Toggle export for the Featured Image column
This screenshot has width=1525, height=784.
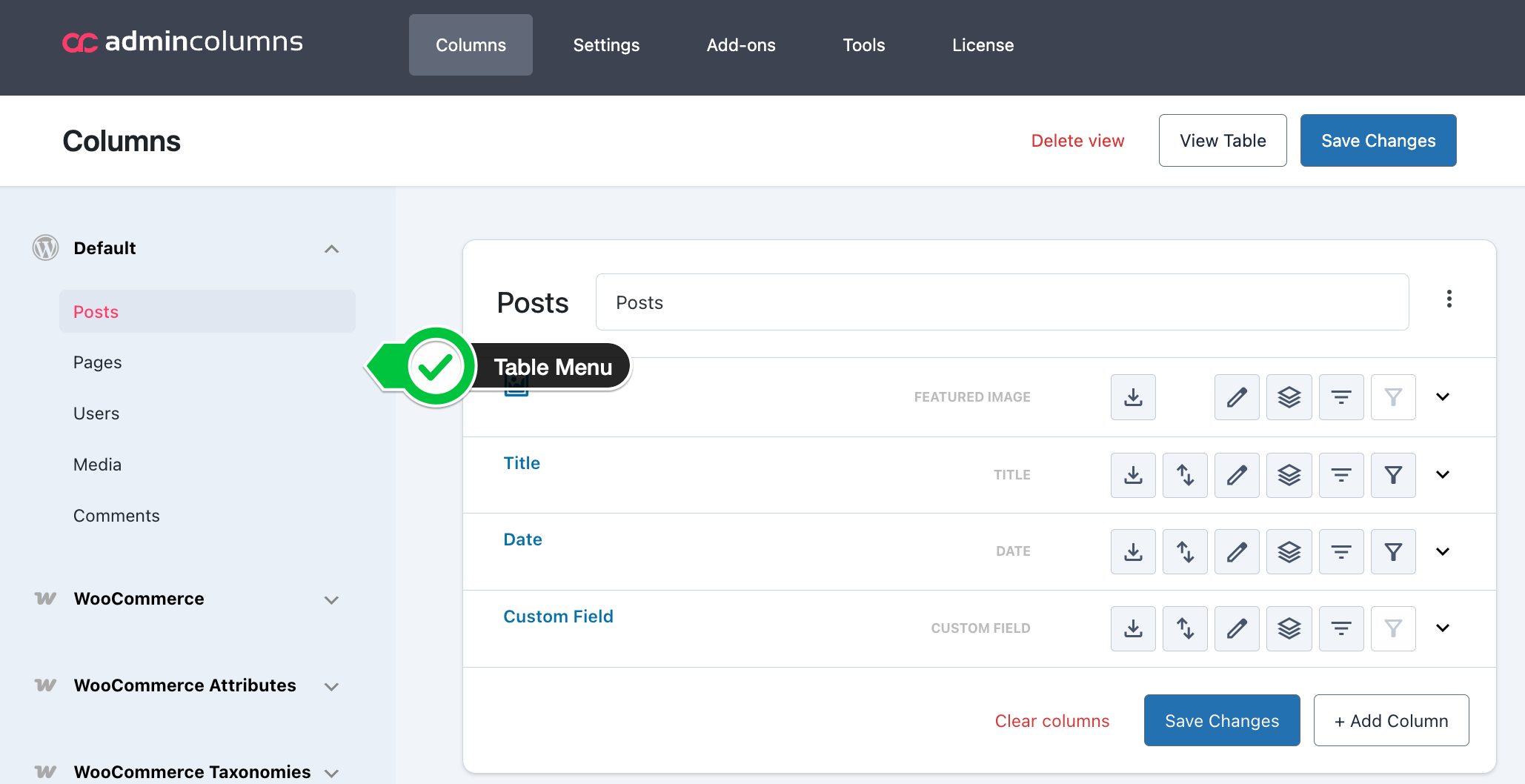(x=1133, y=397)
